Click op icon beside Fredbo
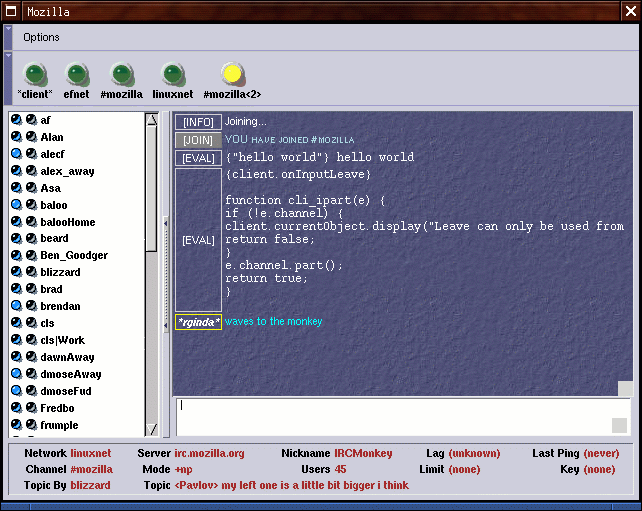Viewport: 642px width, 511px height. pyautogui.click(x=16, y=407)
